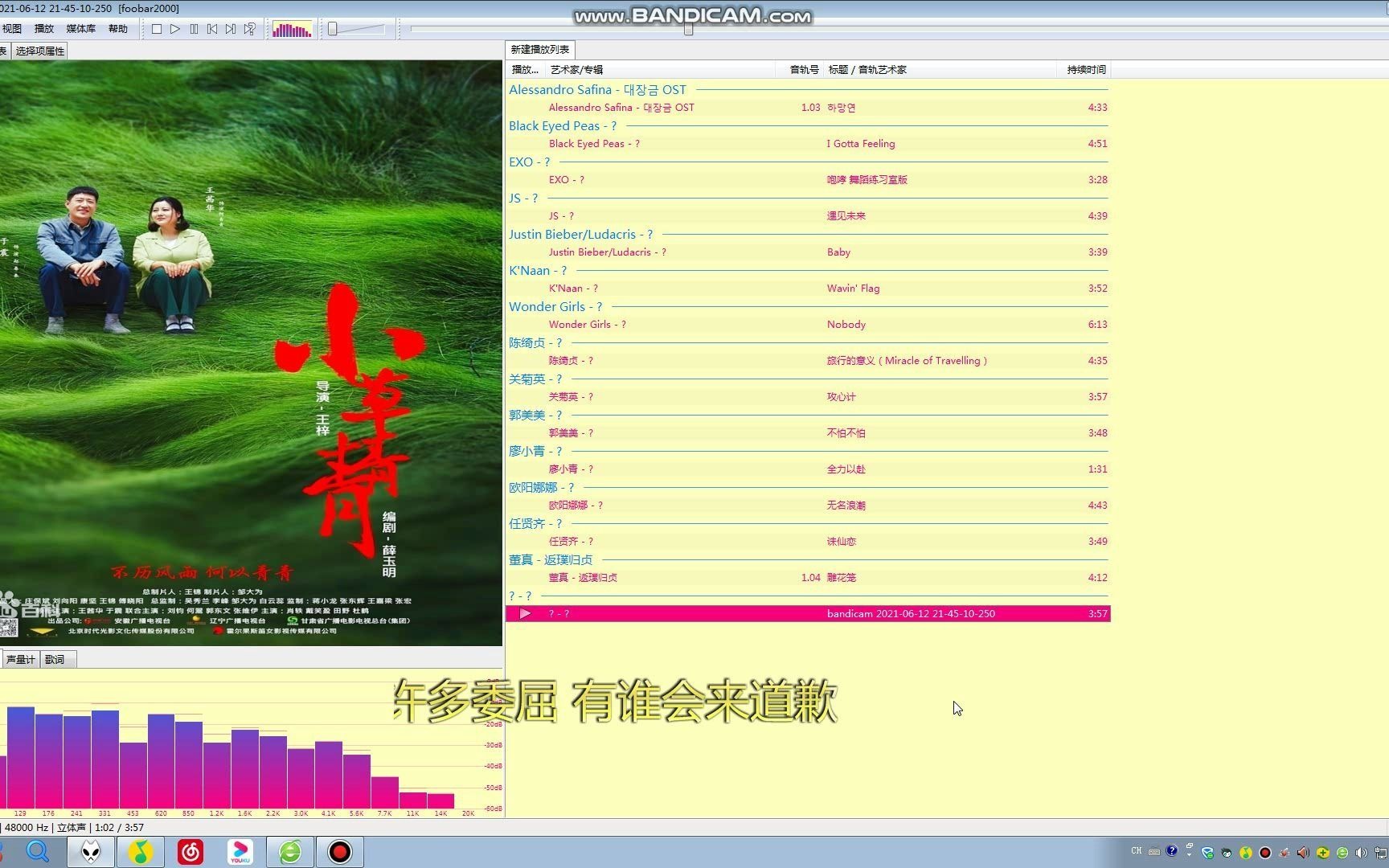Select the track Wavin' Flag
This screenshot has width=1389, height=868.
point(808,289)
